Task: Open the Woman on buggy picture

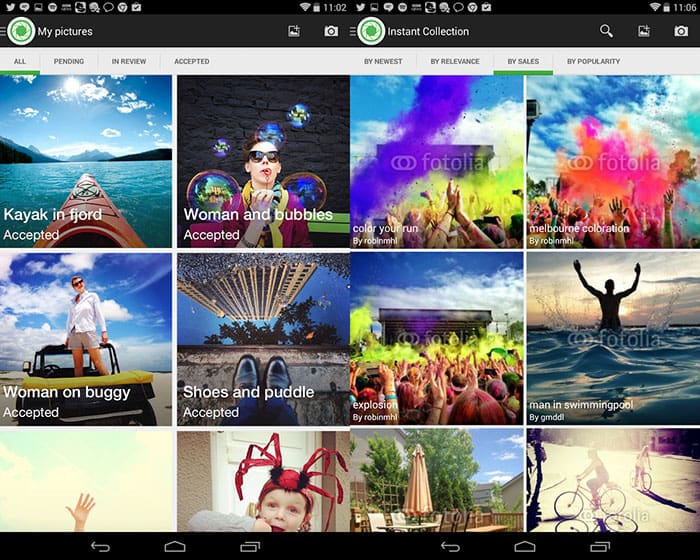Action: (x=86, y=339)
